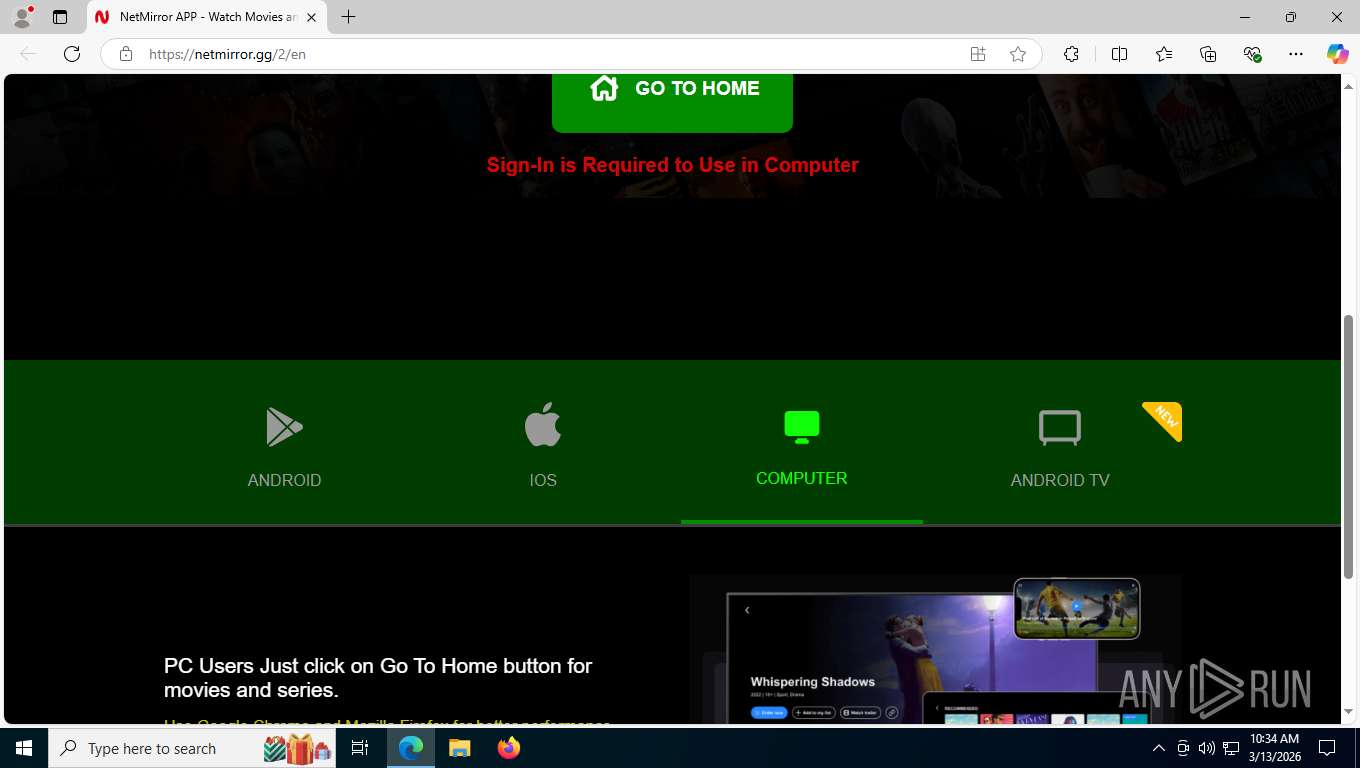This screenshot has width=1360, height=768.
Task: Open Browser essentials heart icon
Action: [1252, 54]
